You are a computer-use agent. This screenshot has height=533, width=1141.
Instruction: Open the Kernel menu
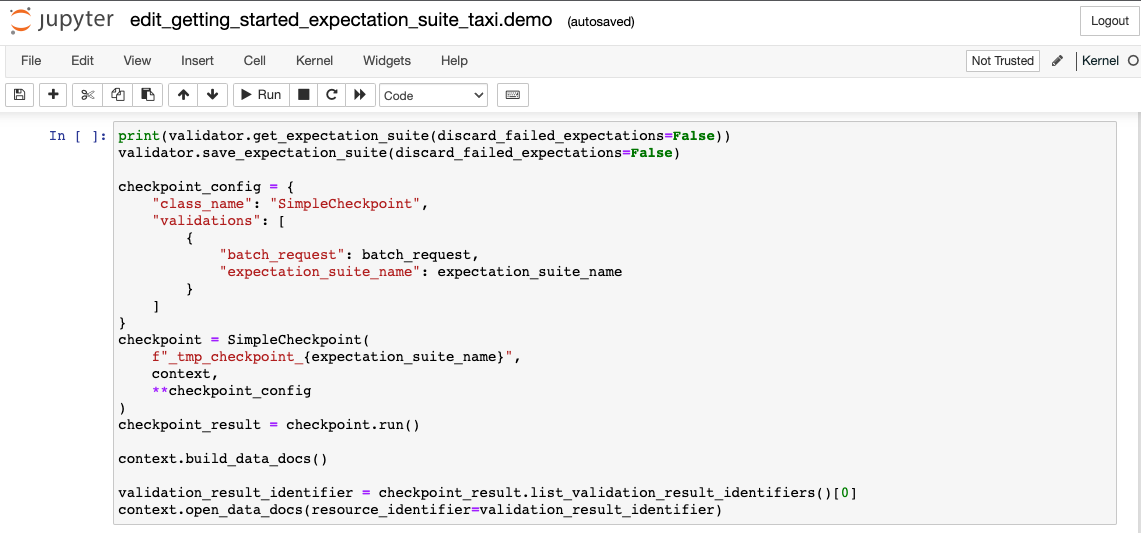314,60
